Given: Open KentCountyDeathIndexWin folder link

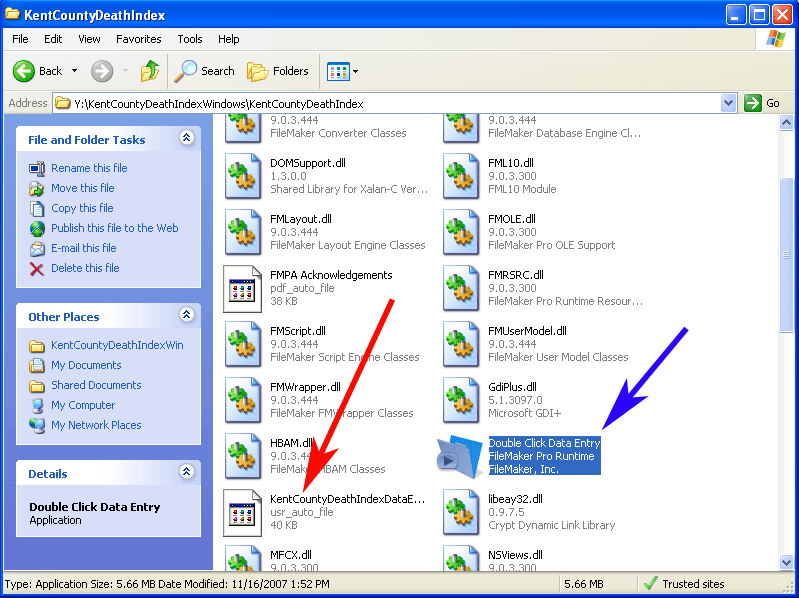Looking at the screenshot, I should click(x=117, y=345).
